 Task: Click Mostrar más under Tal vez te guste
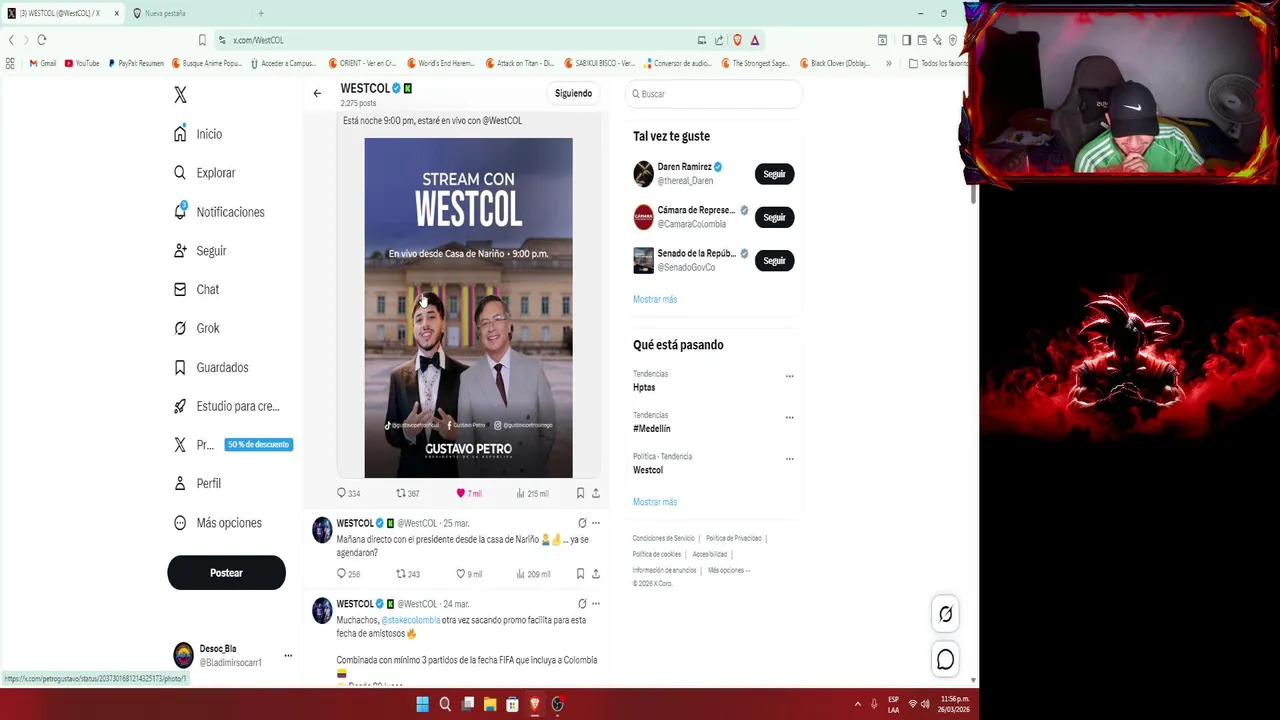[x=655, y=299]
